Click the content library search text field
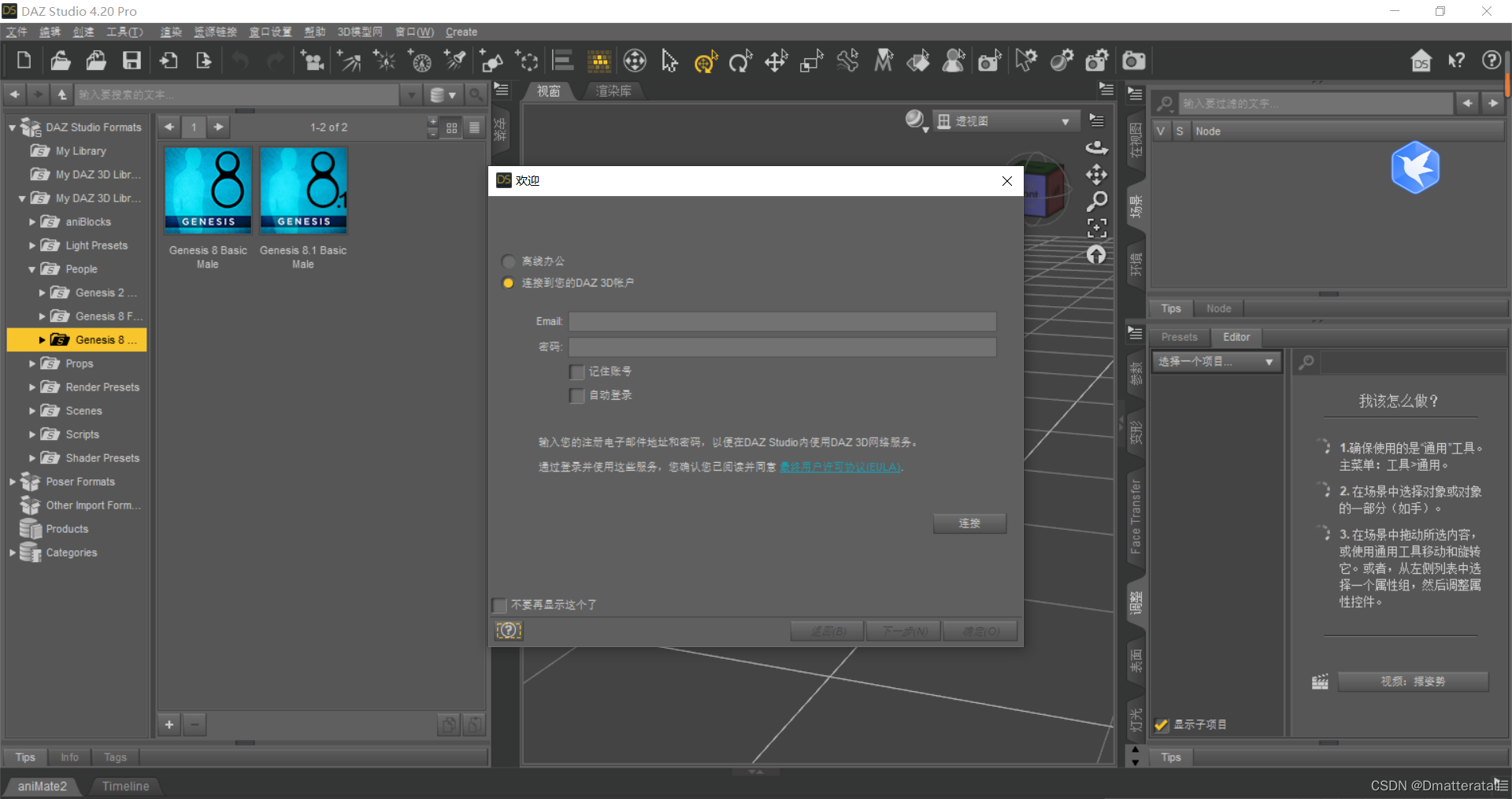Viewport: 1512px width, 799px height. pyautogui.click(x=238, y=95)
